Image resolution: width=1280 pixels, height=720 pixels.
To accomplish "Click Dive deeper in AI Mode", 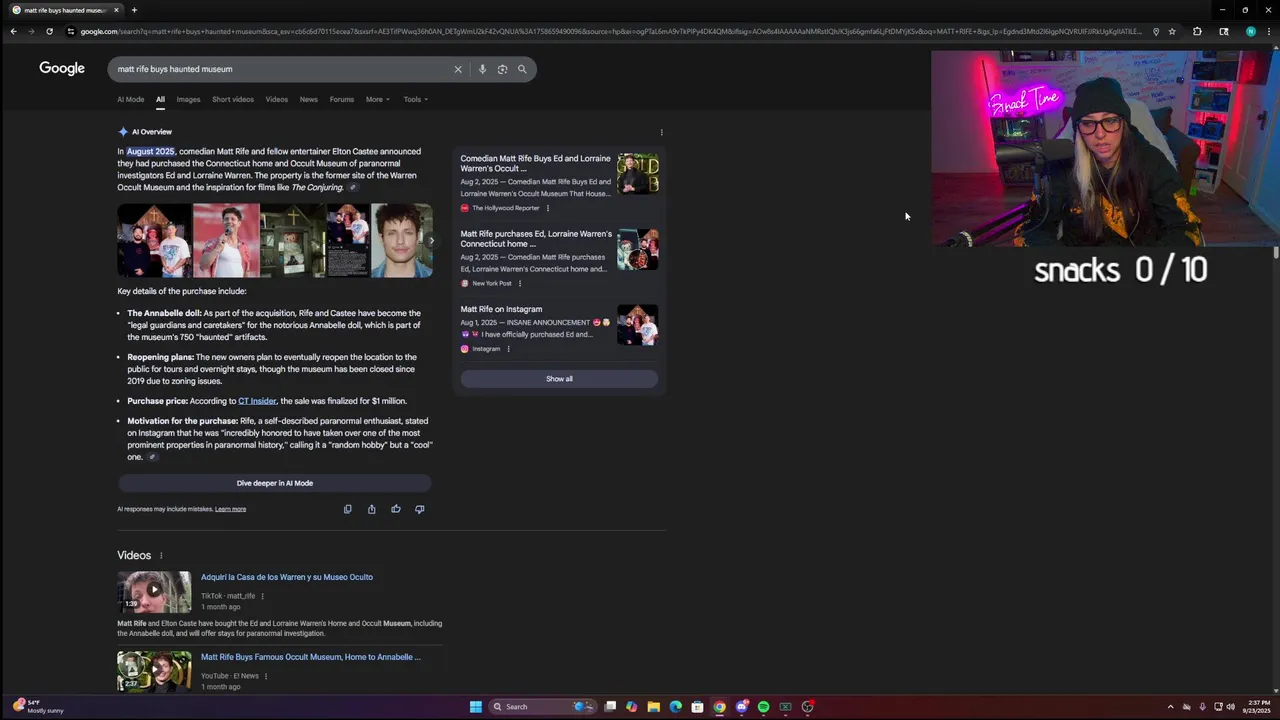I will coord(275,483).
